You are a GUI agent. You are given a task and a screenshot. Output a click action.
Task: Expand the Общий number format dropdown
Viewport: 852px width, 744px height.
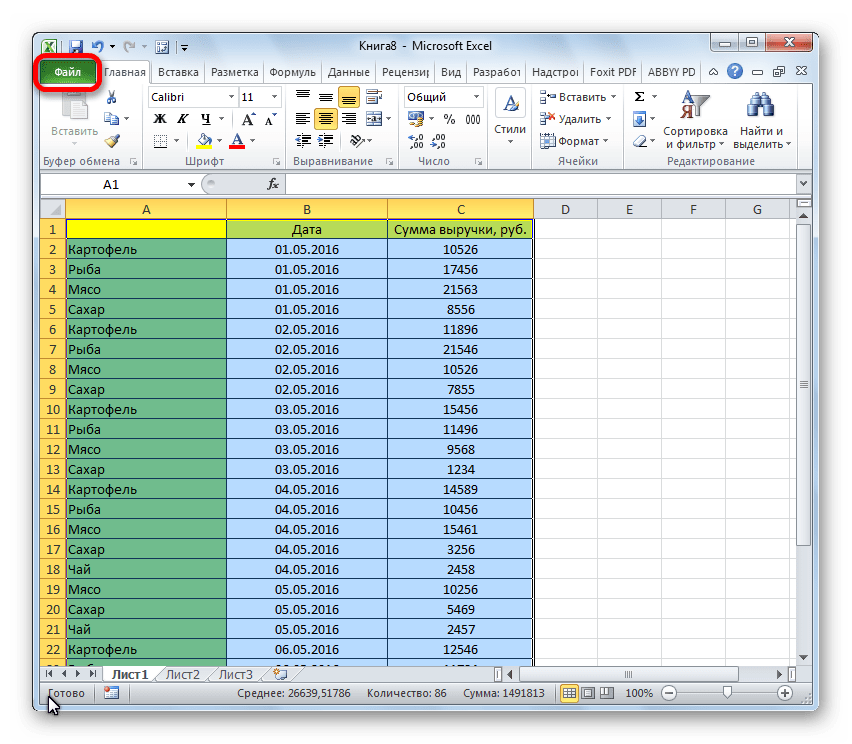pyautogui.click(x=475, y=97)
